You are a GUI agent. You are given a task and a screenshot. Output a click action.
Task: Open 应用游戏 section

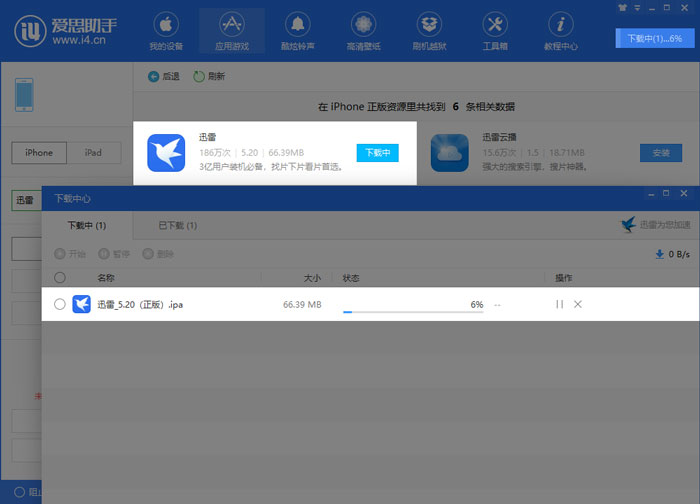coord(232,31)
